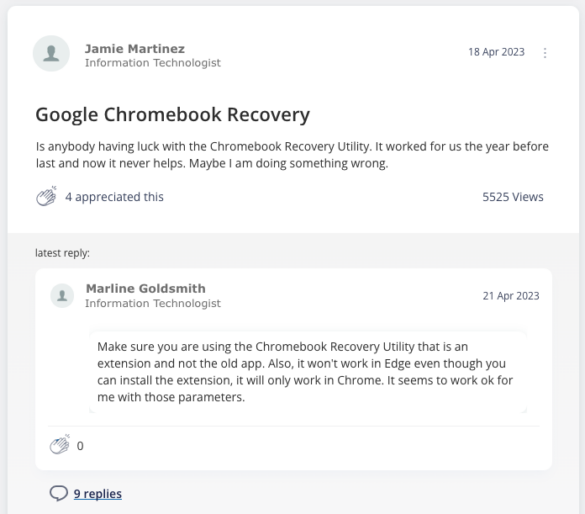Click Marline's Information Technologist role label
The width and height of the screenshot is (585, 514).
153,303
